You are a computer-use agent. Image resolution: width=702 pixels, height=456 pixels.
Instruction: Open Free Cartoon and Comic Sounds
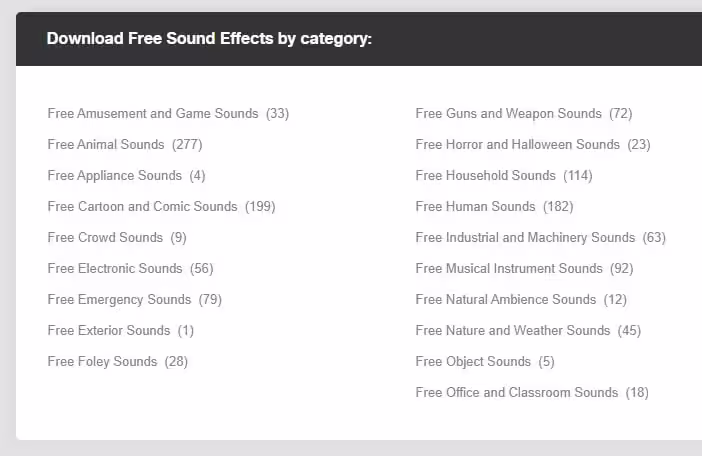click(x=143, y=207)
